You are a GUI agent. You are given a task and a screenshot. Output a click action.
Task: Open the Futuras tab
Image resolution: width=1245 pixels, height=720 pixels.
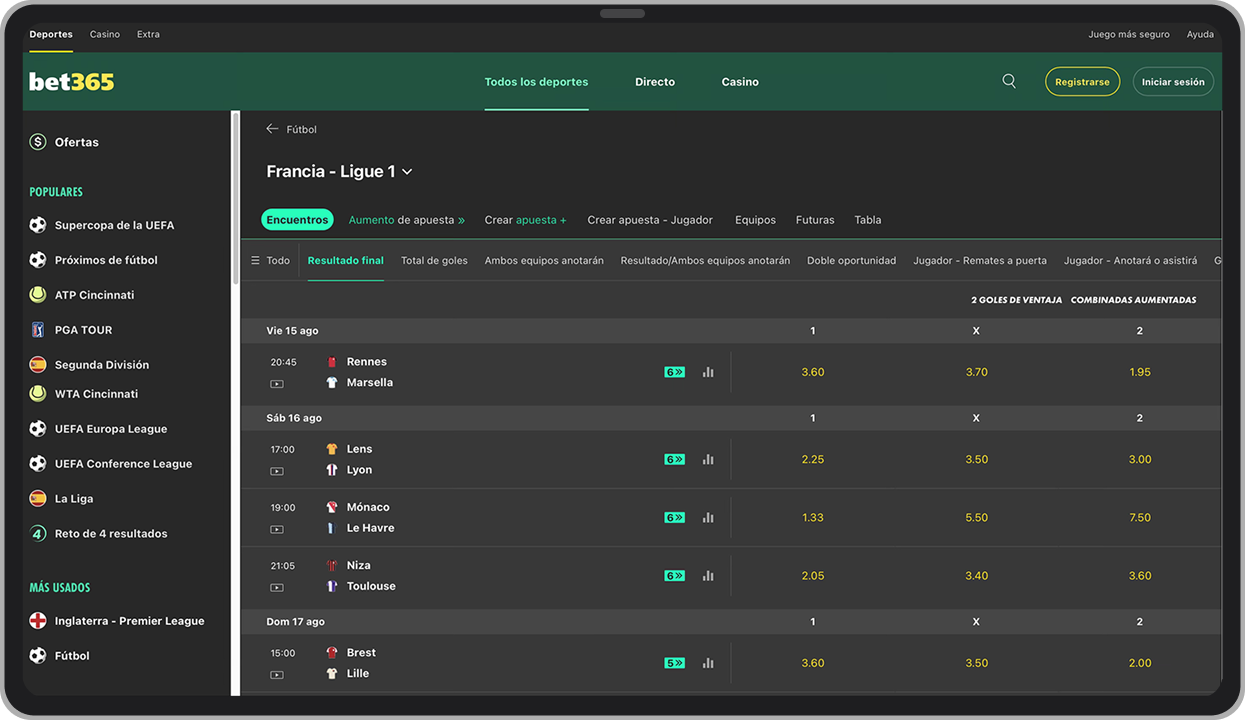tap(815, 220)
